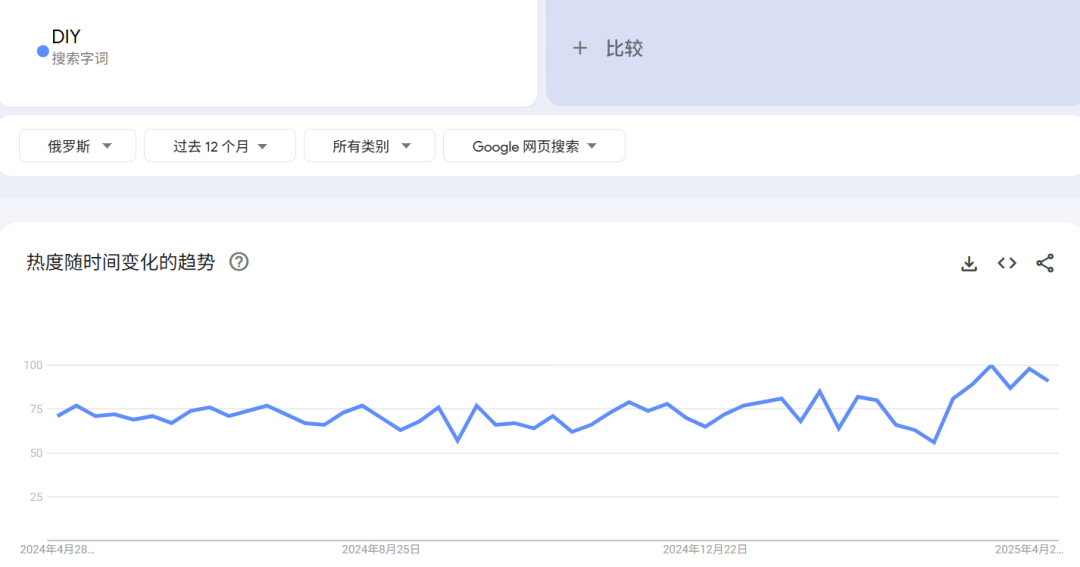
Task: Click the plus icon before 比较
Action: click(x=580, y=48)
